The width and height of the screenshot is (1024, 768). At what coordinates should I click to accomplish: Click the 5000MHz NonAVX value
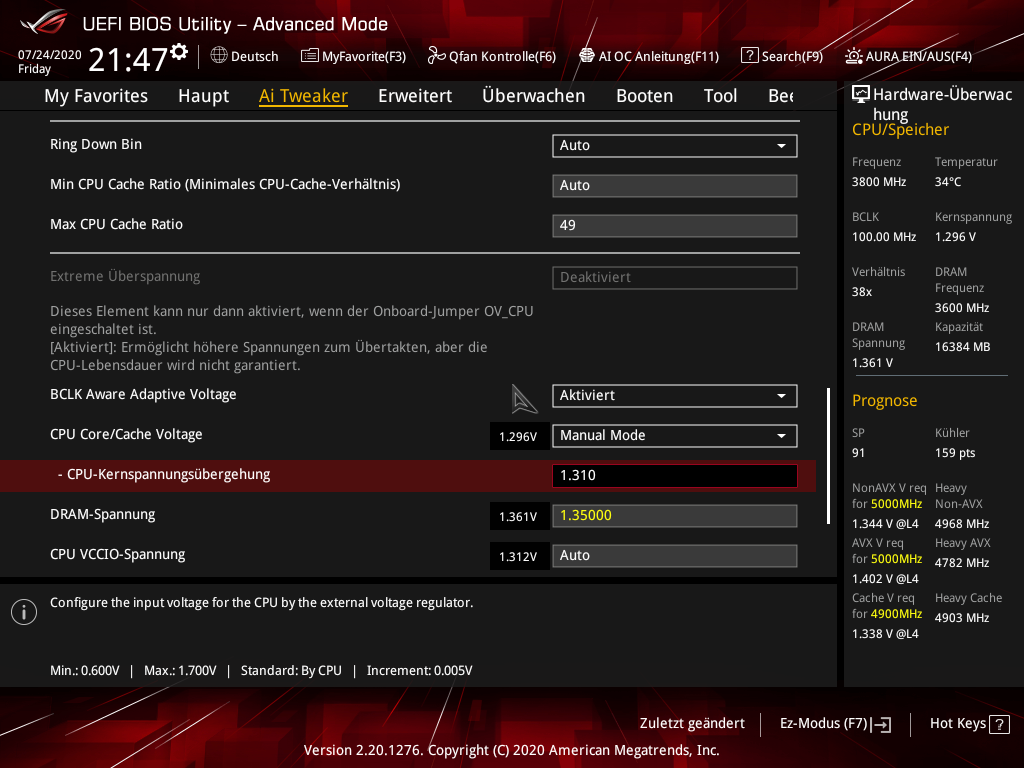click(x=896, y=504)
